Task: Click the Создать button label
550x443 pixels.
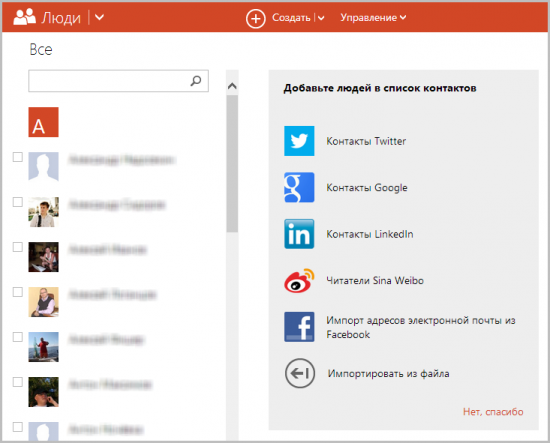Action: tap(291, 18)
